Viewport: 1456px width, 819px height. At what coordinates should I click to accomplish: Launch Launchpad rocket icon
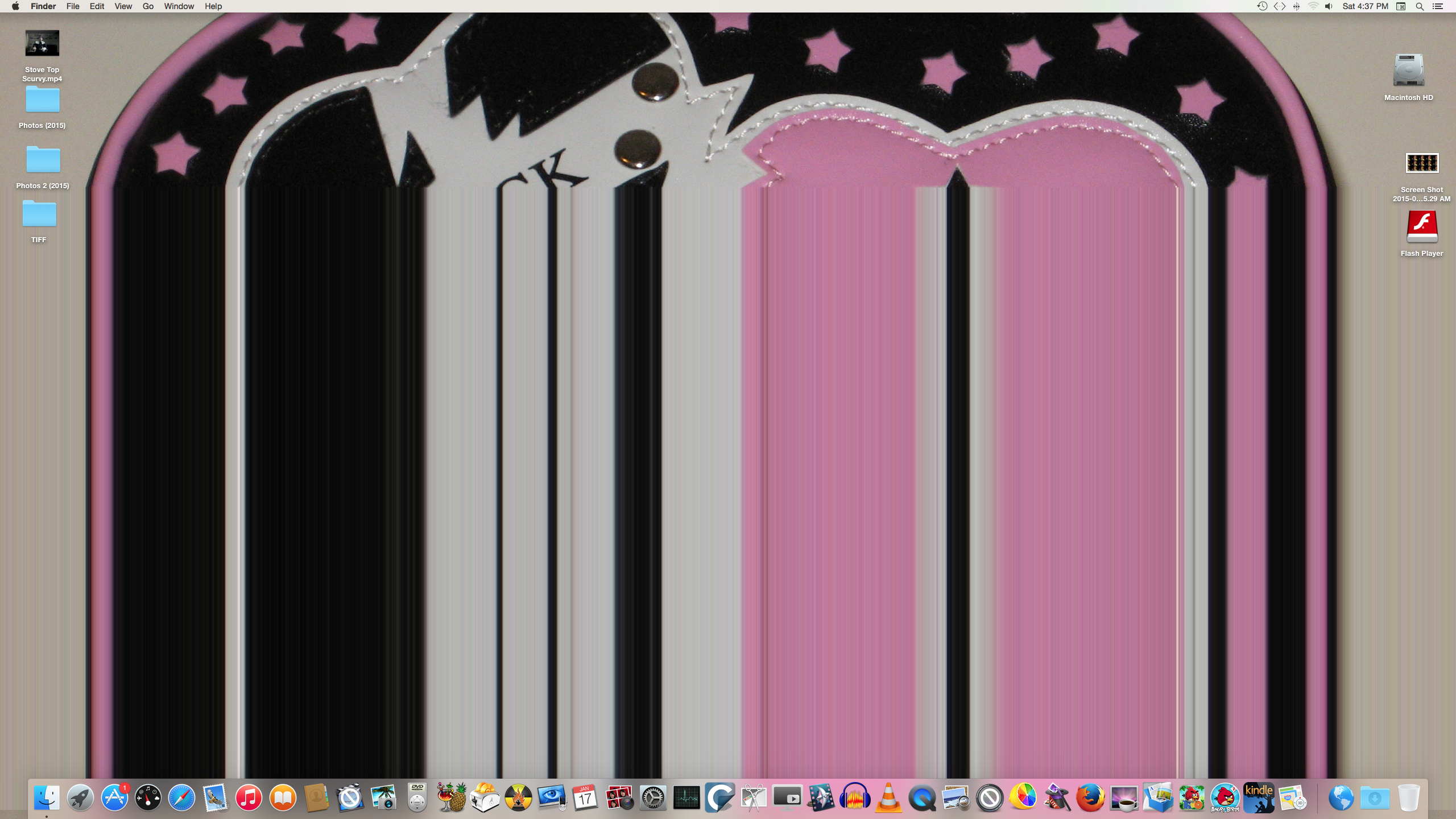pyautogui.click(x=80, y=797)
